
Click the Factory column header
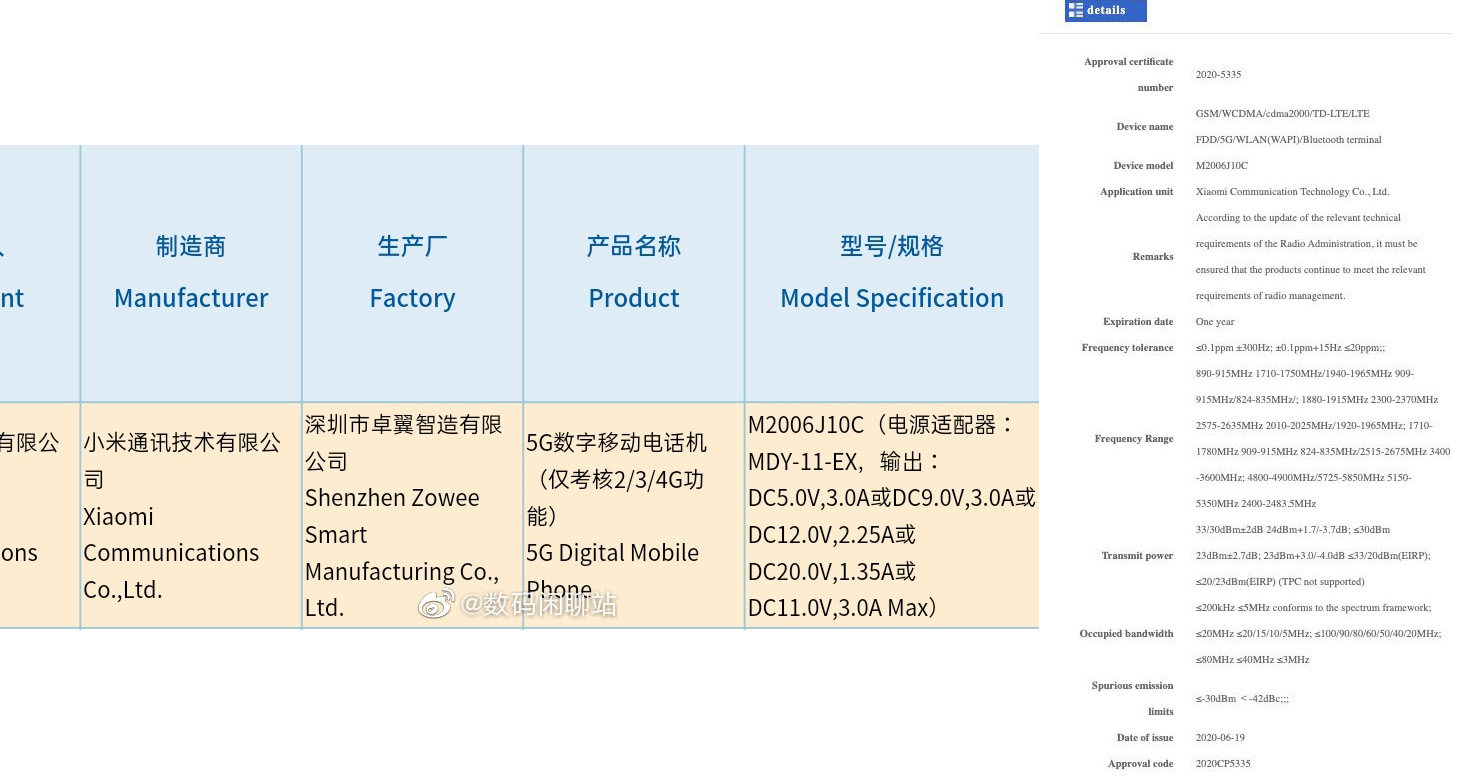(x=412, y=272)
